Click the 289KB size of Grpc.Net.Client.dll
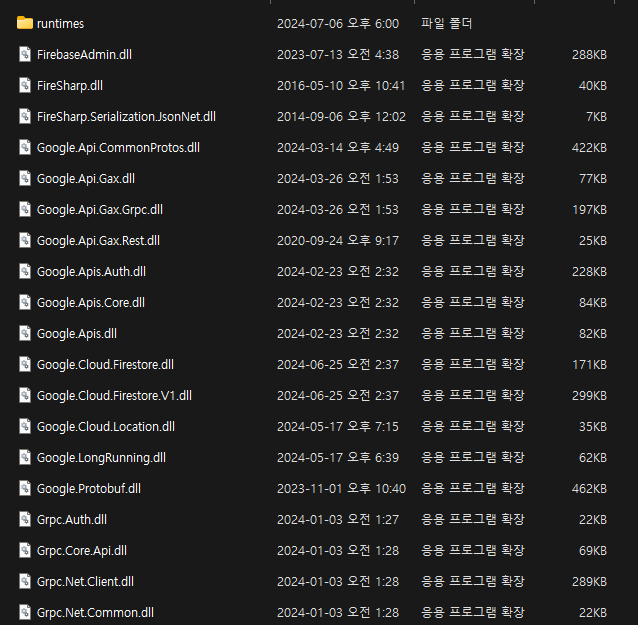The image size is (638, 625). pos(589,581)
